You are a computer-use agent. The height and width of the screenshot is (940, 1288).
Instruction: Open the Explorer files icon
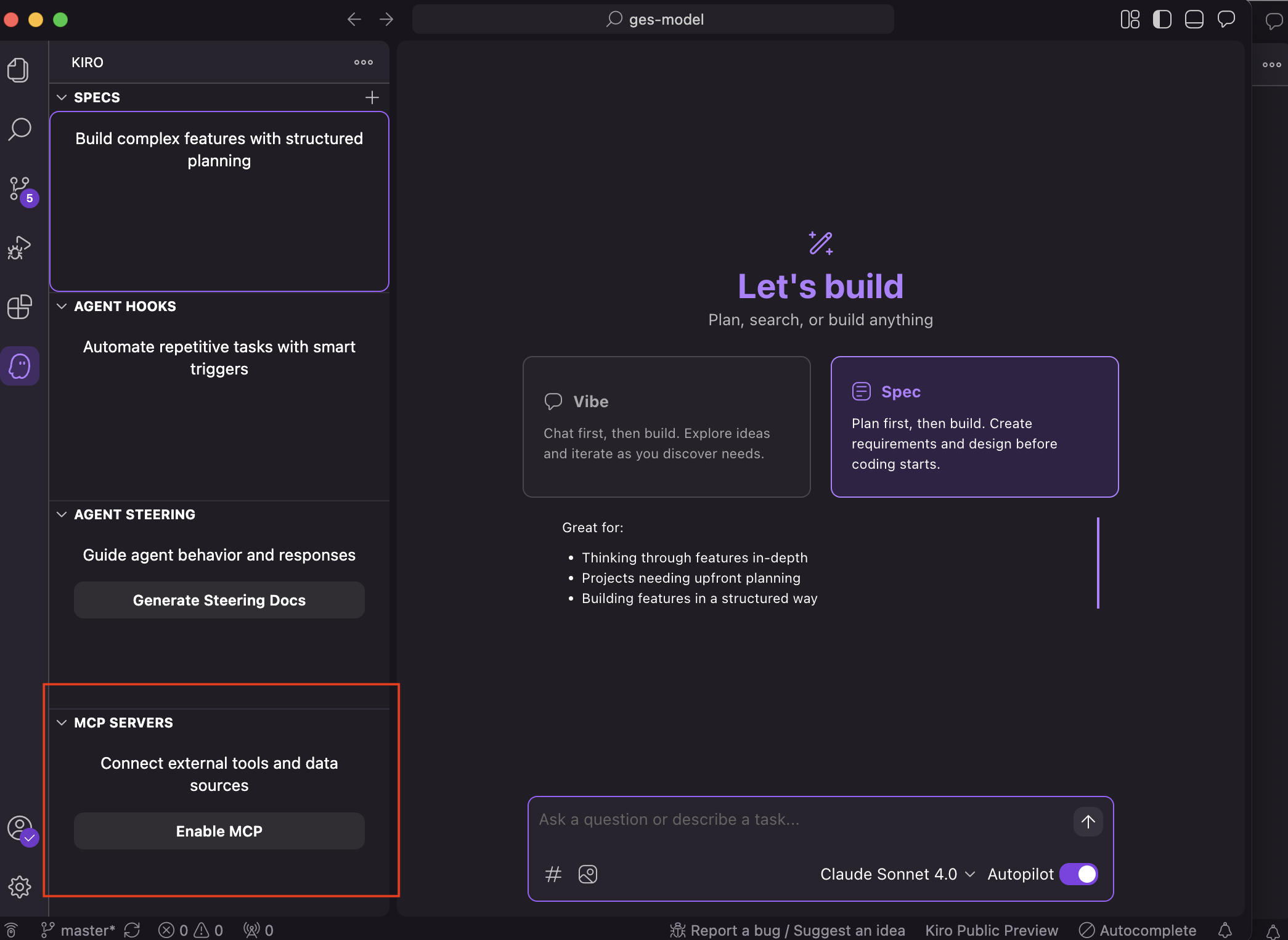[x=18, y=70]
